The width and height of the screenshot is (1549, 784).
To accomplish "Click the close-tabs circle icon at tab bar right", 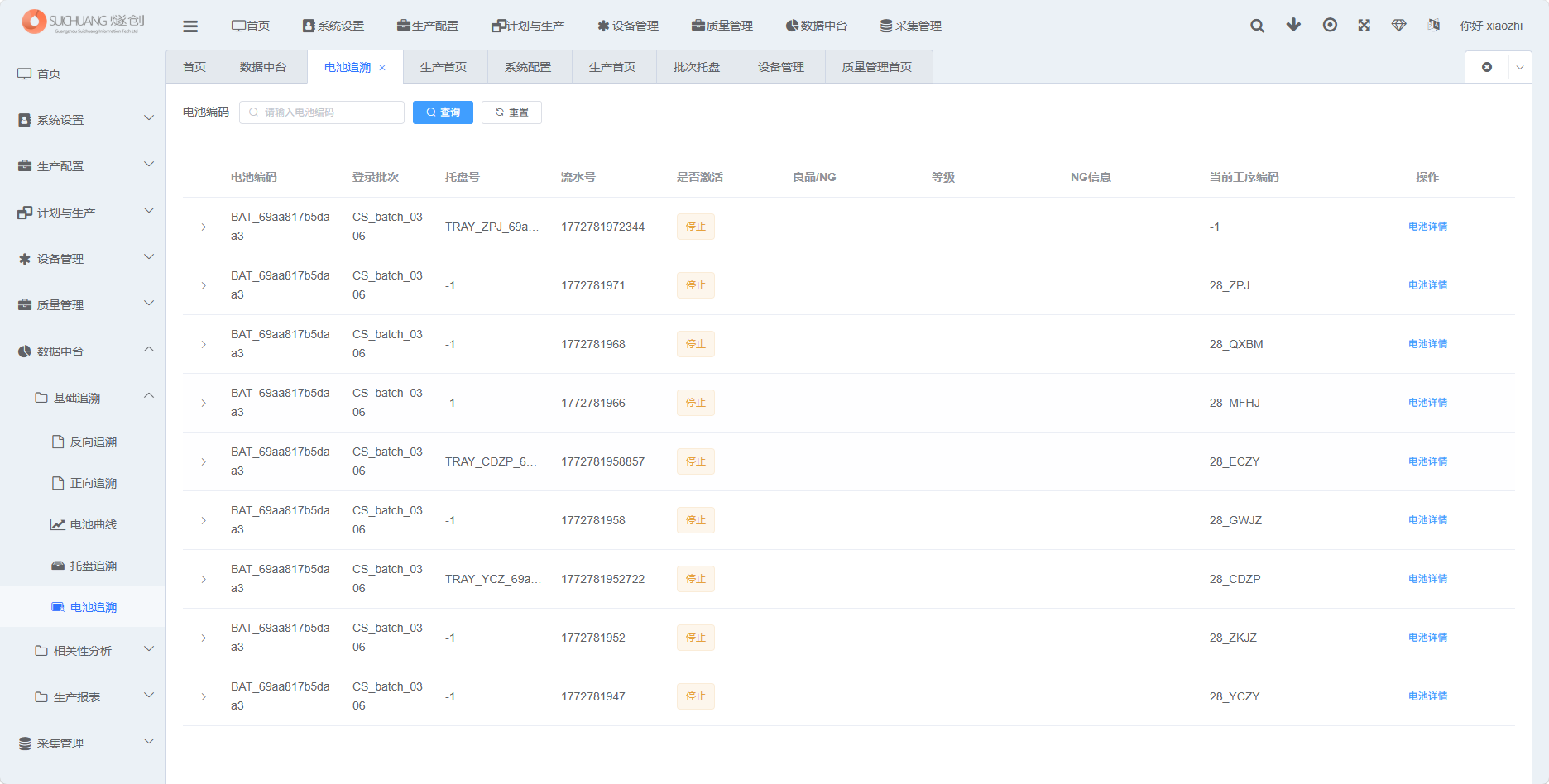I will point(1487,67).
